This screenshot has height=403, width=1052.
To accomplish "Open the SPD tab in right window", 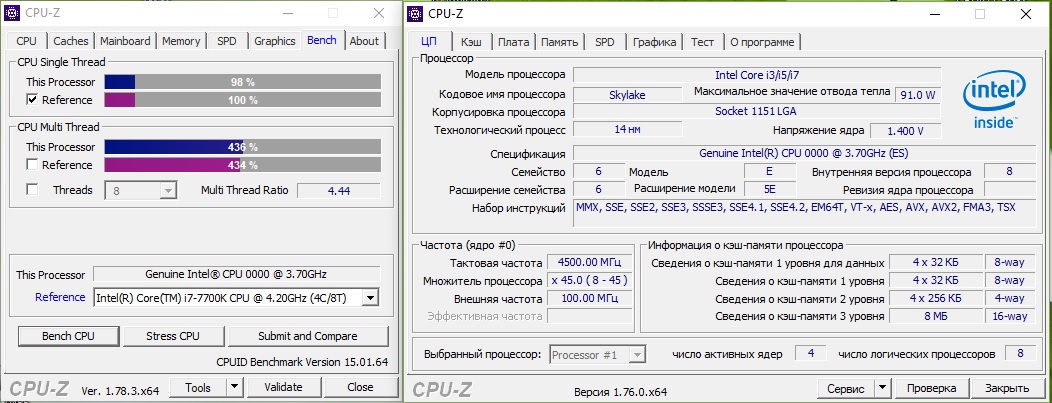I will pos(604,42).
